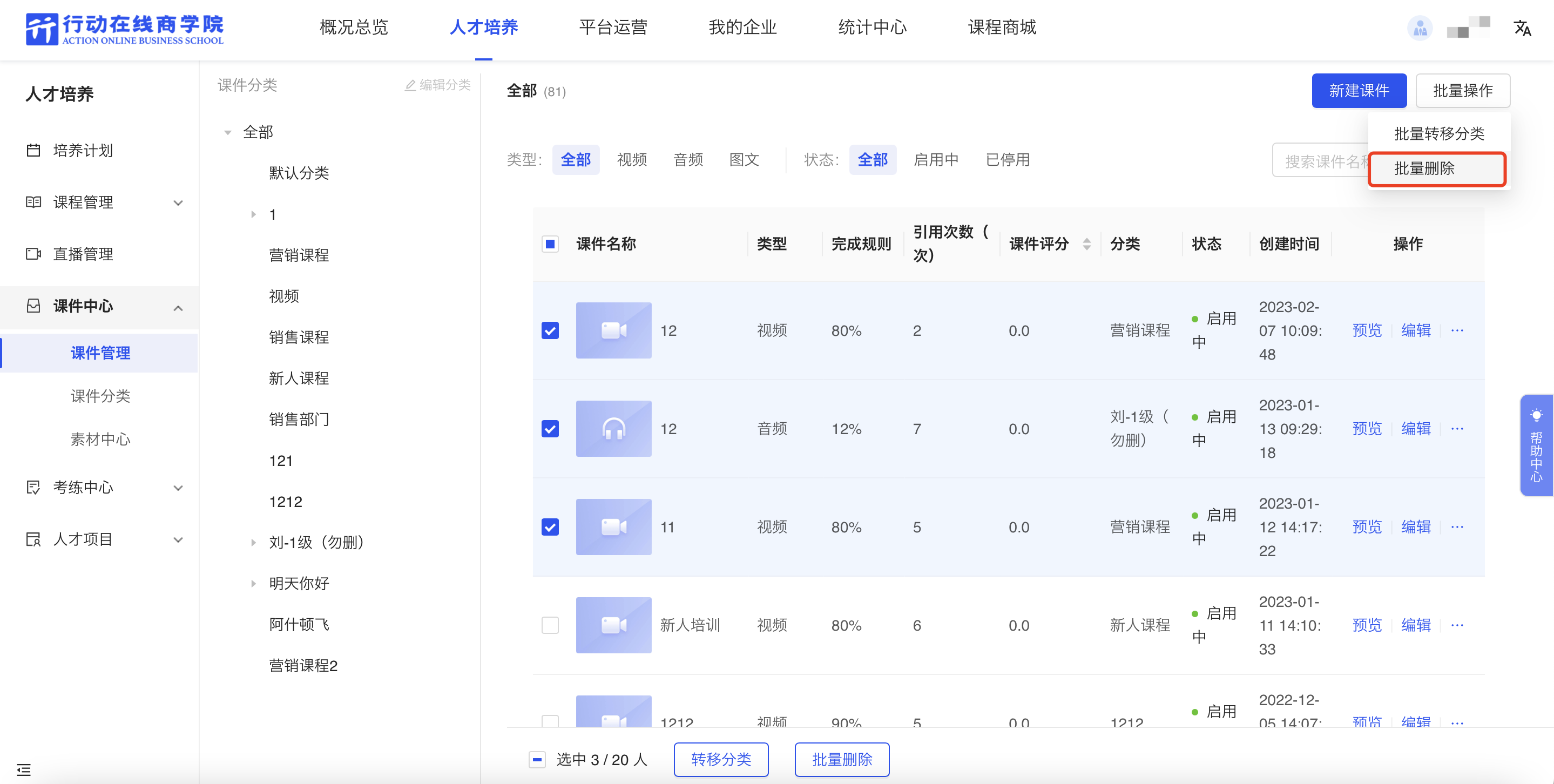Go to the 我的企业 tab
Image resolution: width=1554 pixels, height=784 pixels.
point(742,27)
